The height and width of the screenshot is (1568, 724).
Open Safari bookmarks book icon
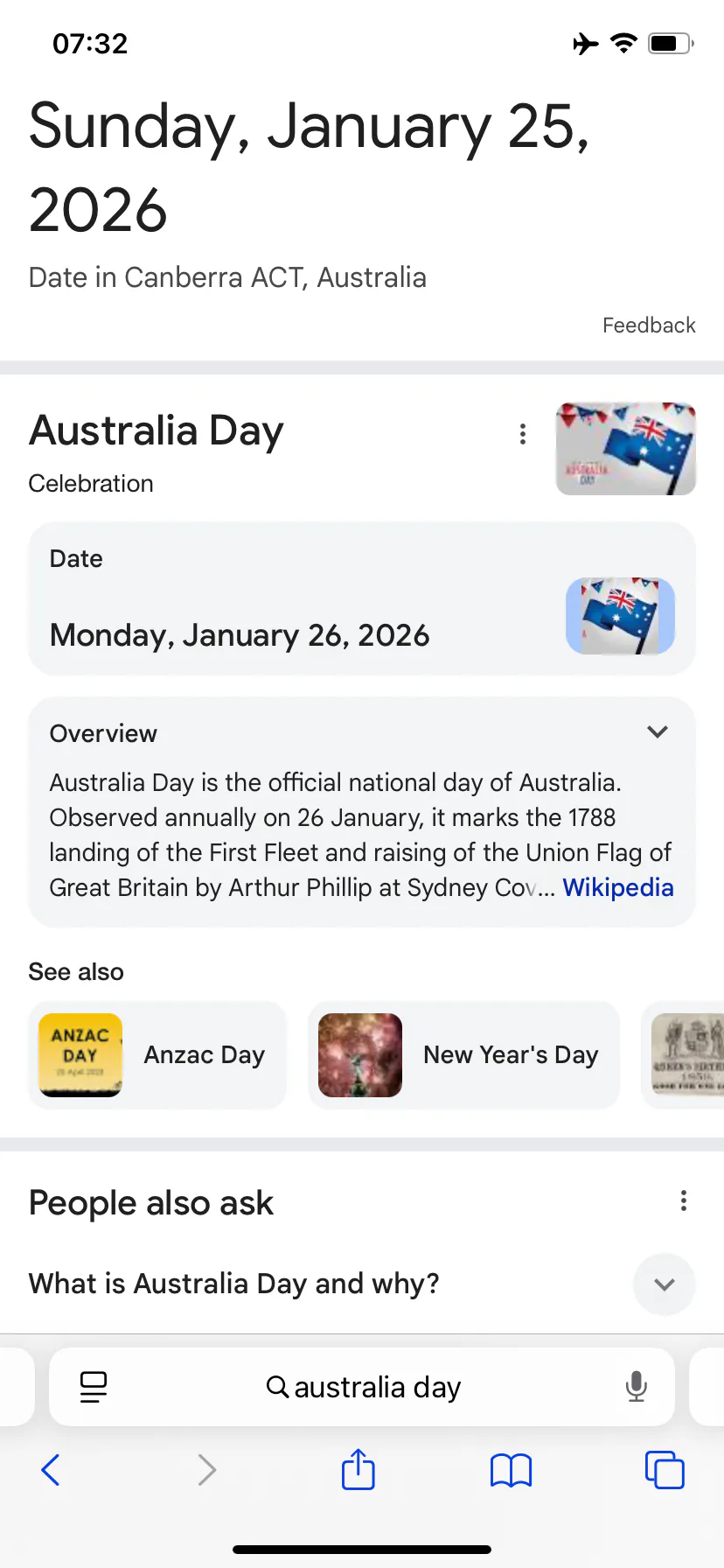pyautogui.click(x=511, y=1470)
